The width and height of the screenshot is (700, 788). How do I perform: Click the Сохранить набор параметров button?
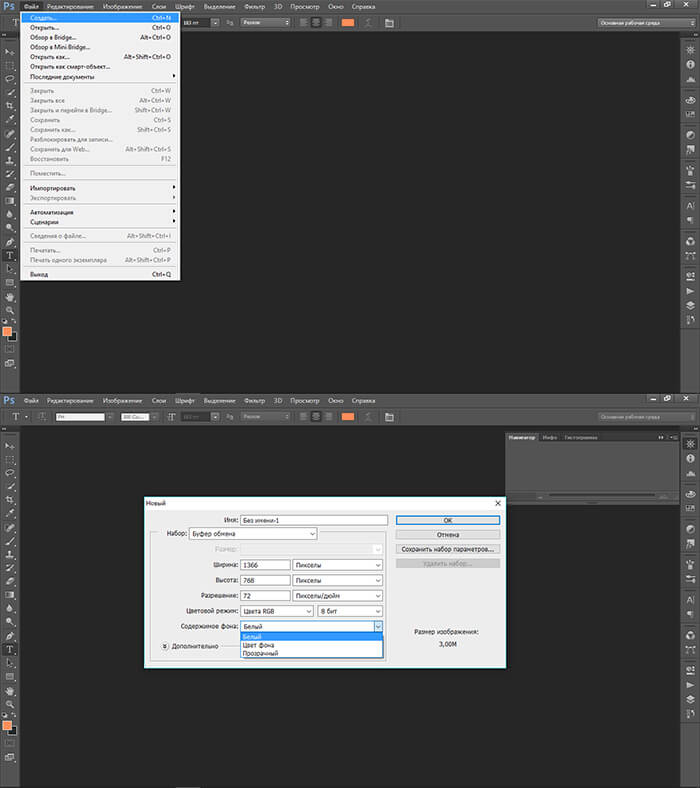point(447,549)
